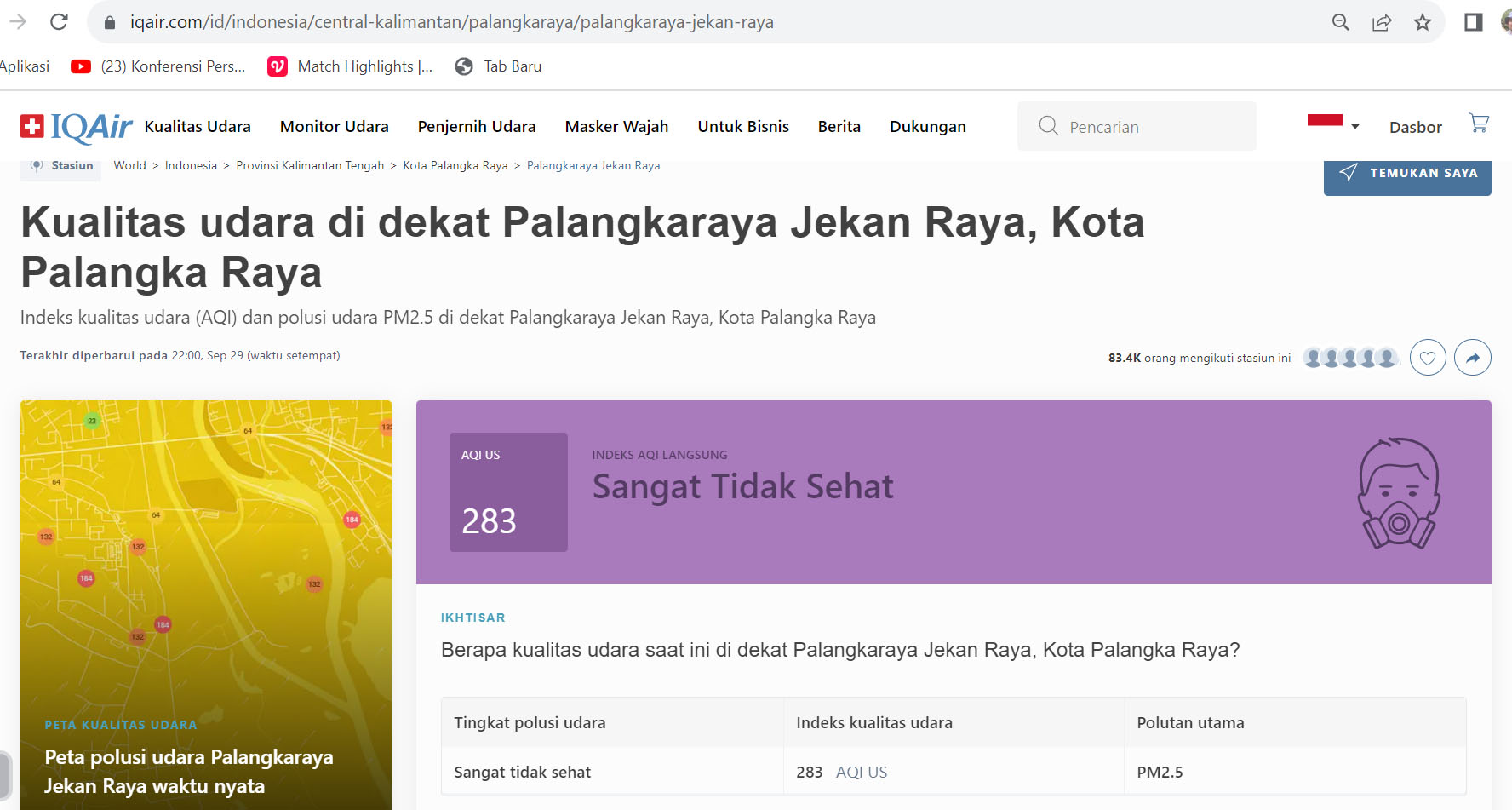Expand the Indonesian flag language dropdown
1512x810 pixels.
[1333, 125]
